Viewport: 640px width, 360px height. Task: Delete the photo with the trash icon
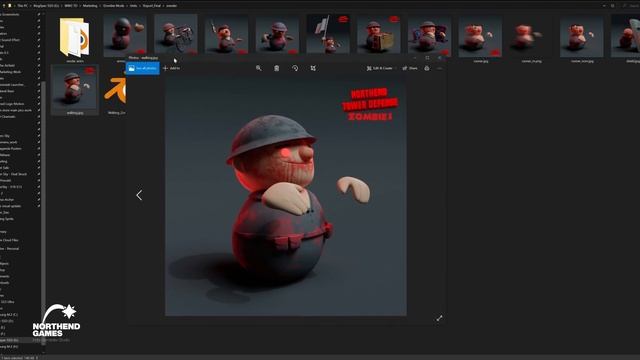[277, 68]
